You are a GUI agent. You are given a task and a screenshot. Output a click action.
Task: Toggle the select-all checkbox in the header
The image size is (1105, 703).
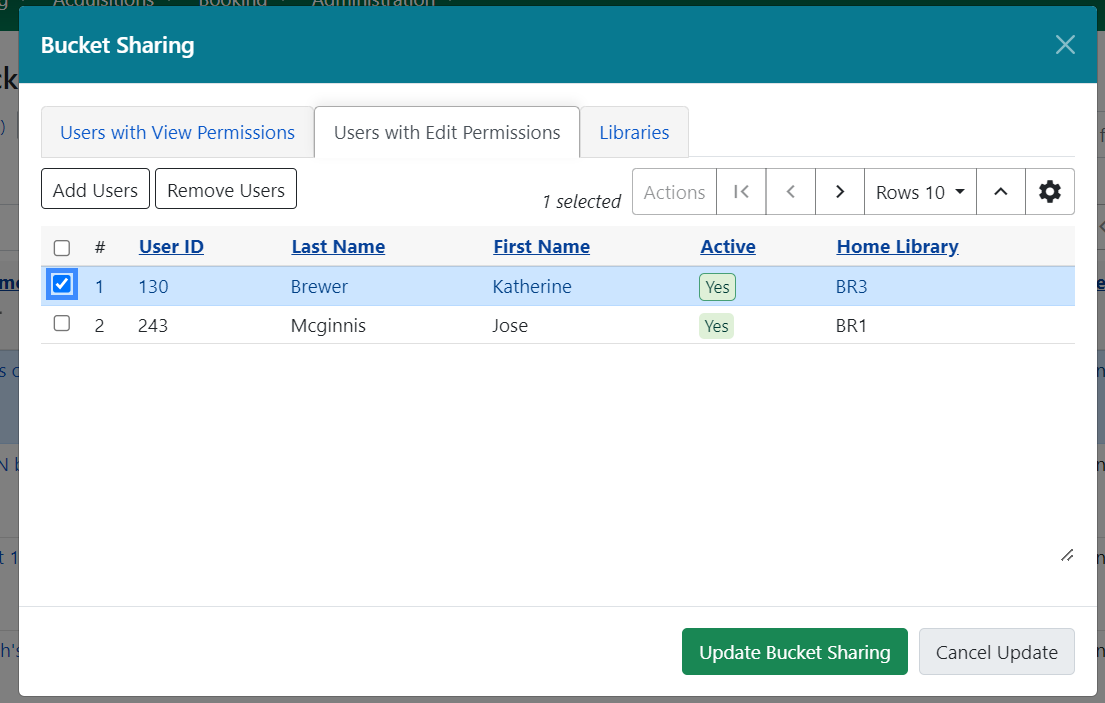62,246
